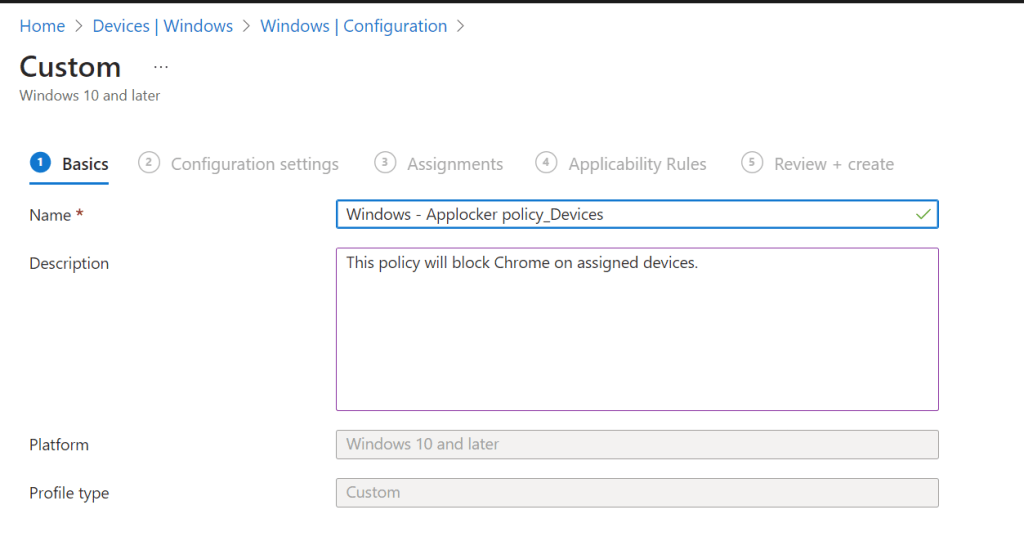Image resolution: width=1024 pixels, height=541 pixels.
Task: Select the step 3 number circle
Action: [x=385, y=163]
